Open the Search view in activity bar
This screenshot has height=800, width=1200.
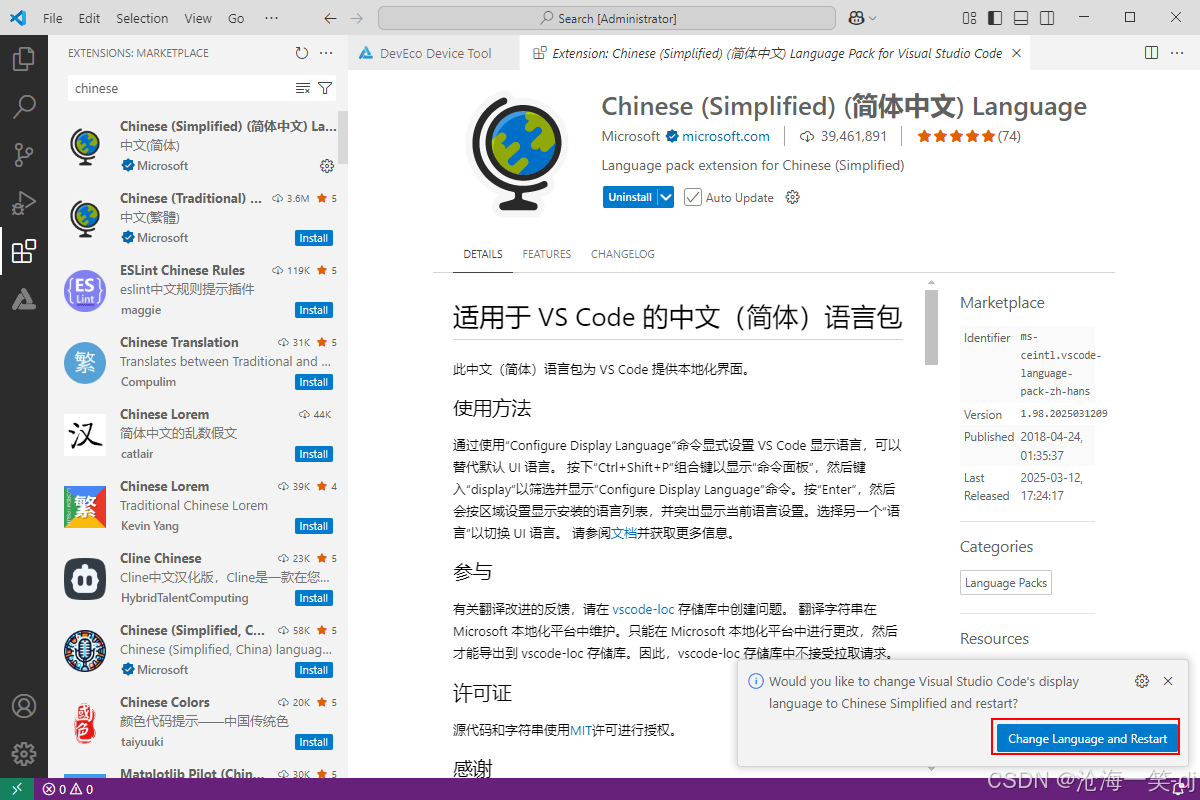coord(24,107)
